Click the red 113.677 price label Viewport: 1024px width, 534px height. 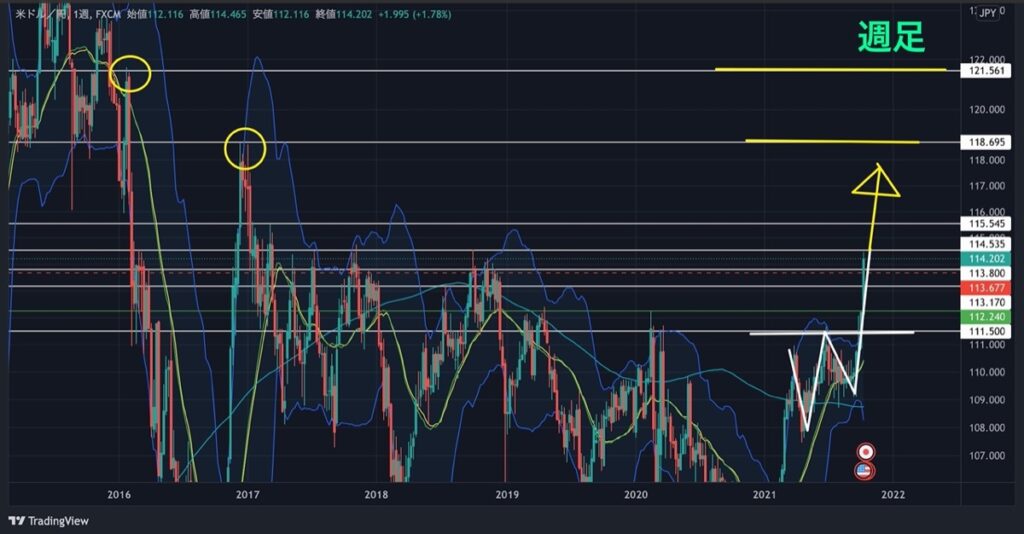pyautogui.click(x=986, y=288)
